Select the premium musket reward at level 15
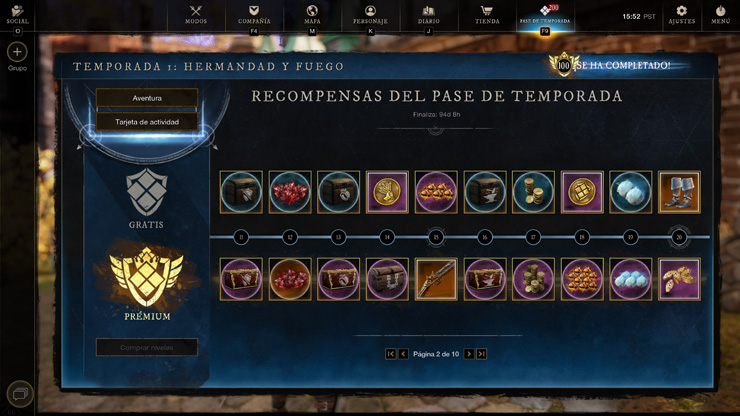This screenshot has width=740, height=416. tap(436, 279)
